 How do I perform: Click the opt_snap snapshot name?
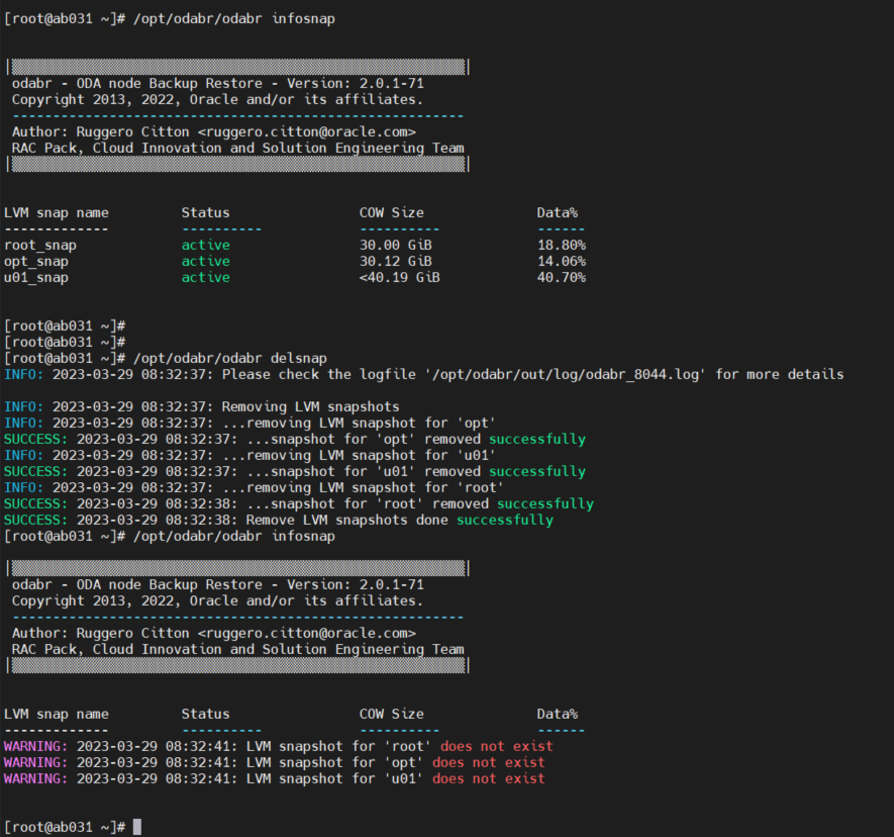pyautogui.click(x=36, y=261)
